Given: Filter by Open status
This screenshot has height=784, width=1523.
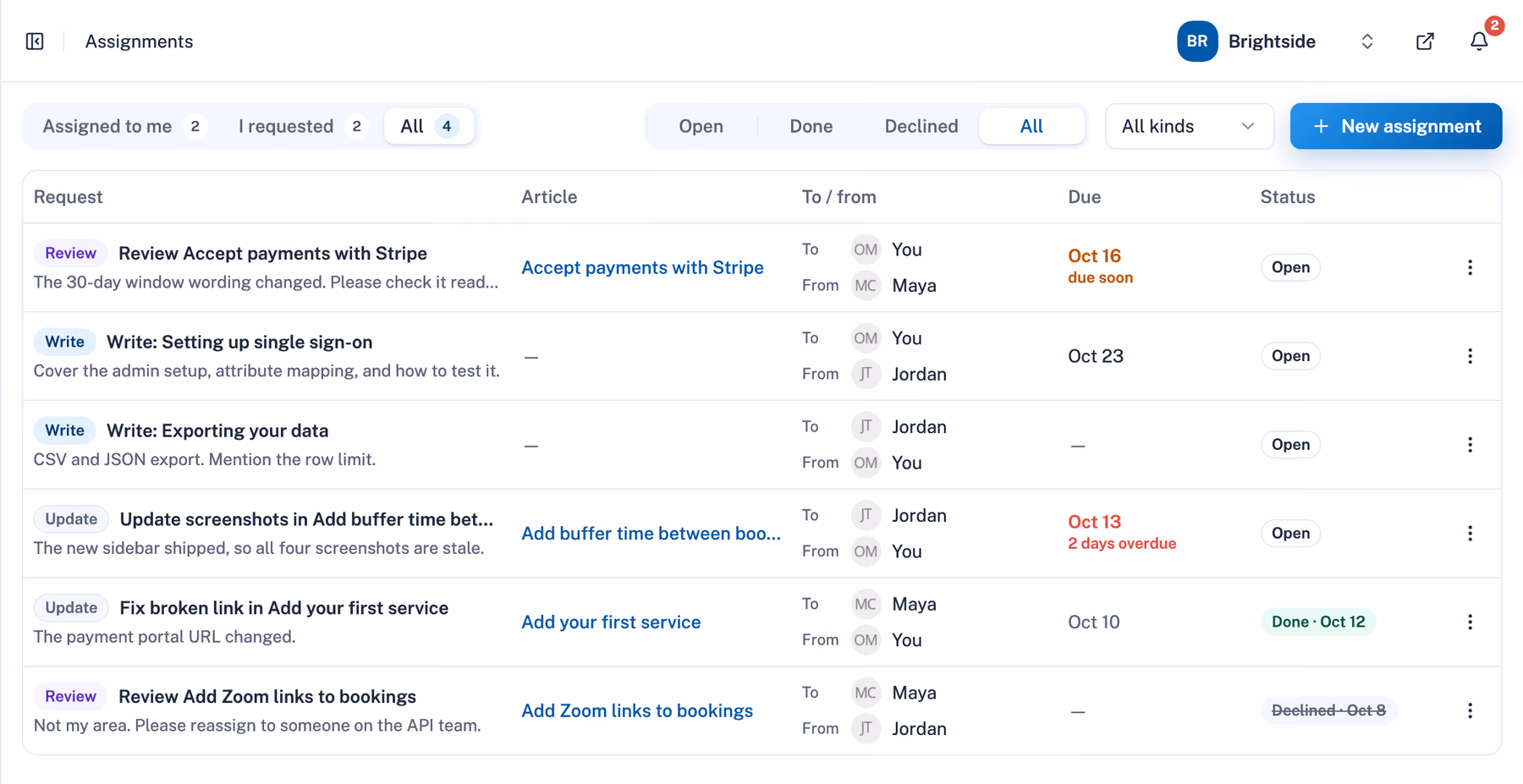Looking at the screenshot, I should [701, 126].
